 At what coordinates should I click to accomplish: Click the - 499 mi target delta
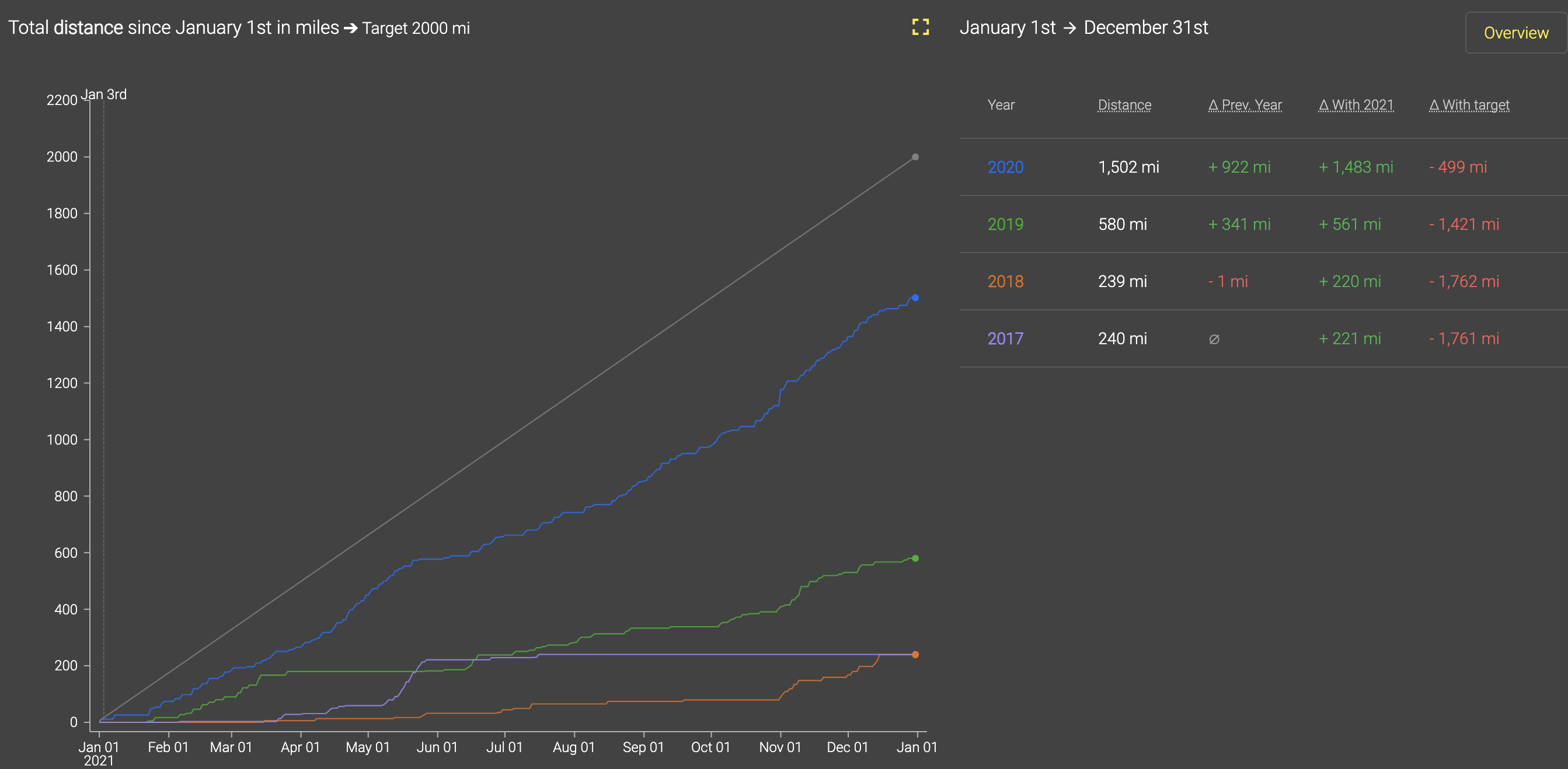(1458, 167)
